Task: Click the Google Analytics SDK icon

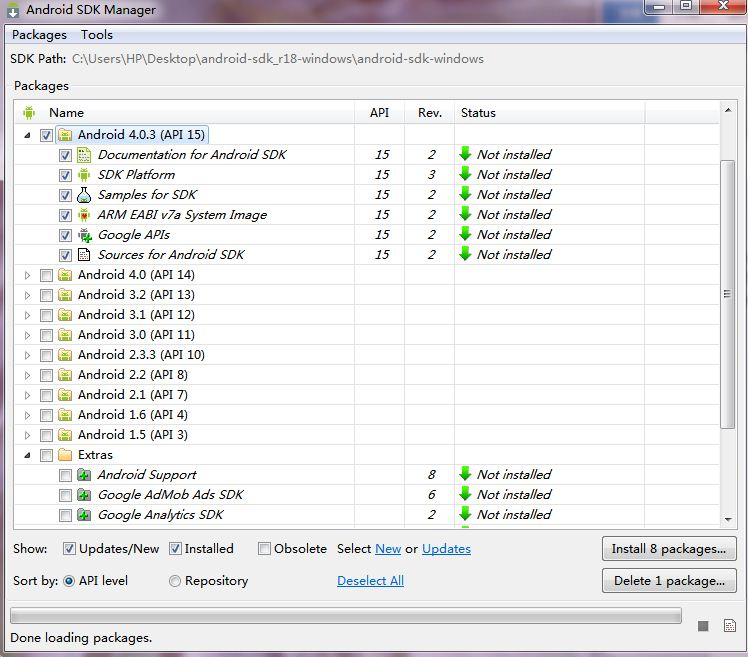Action: click(84, 515)
